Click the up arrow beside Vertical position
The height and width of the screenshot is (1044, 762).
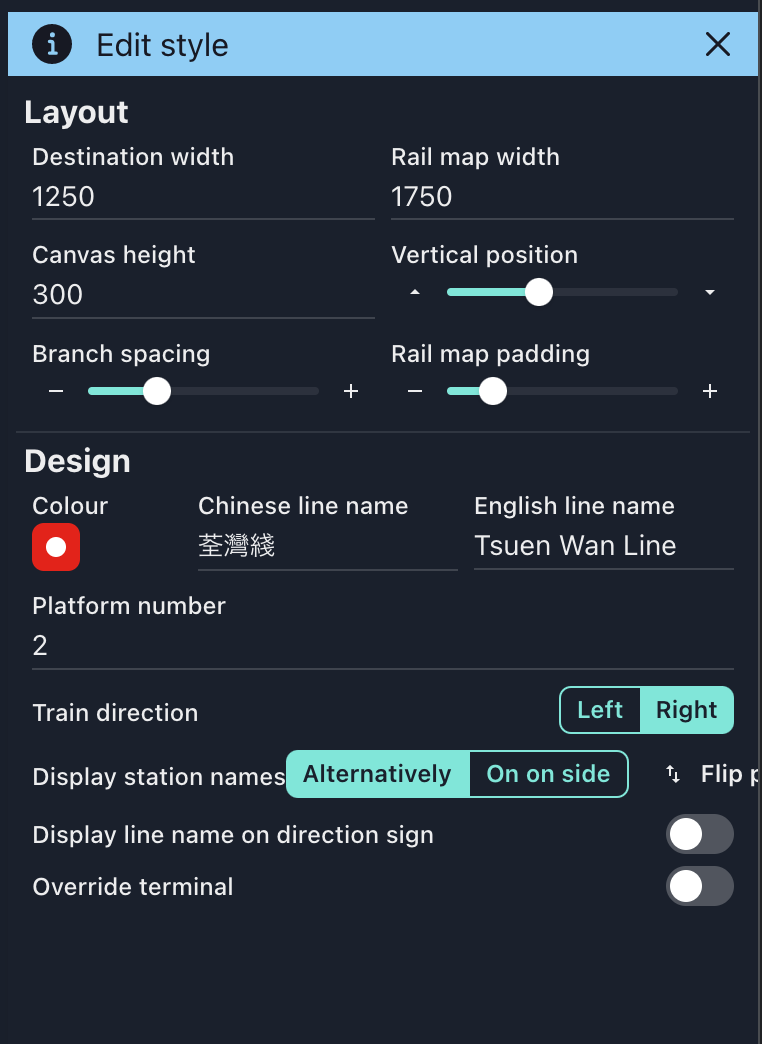point(415,291)
